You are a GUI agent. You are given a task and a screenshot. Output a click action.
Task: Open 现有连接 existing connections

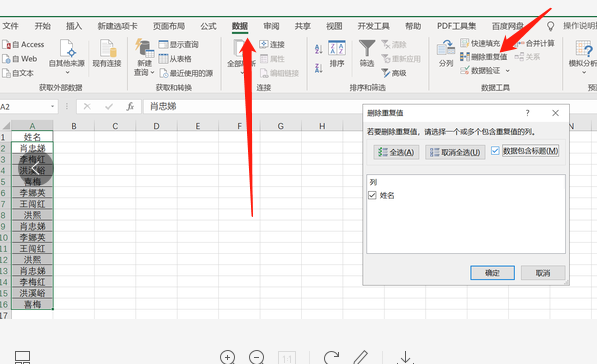(107, 53)
